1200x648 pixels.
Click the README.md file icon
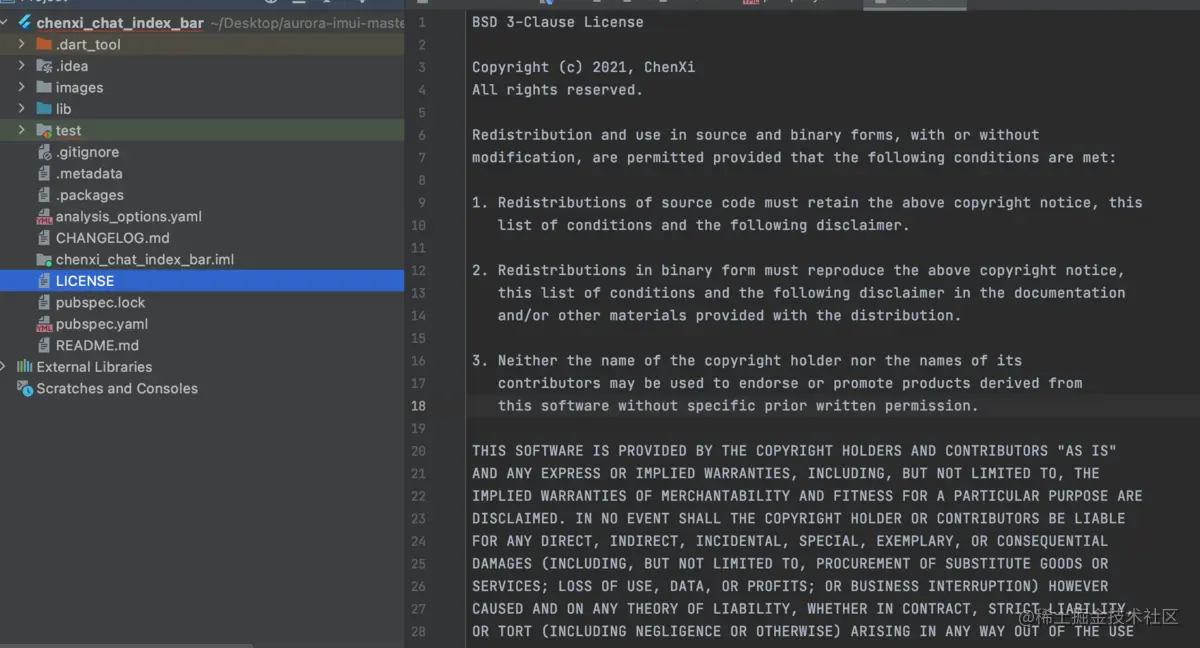point(44,346)
